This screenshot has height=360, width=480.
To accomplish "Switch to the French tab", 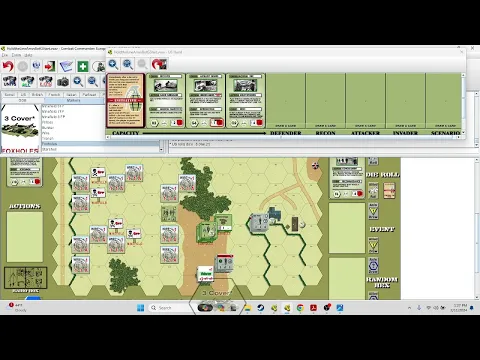I will click(x=54, y=95).
